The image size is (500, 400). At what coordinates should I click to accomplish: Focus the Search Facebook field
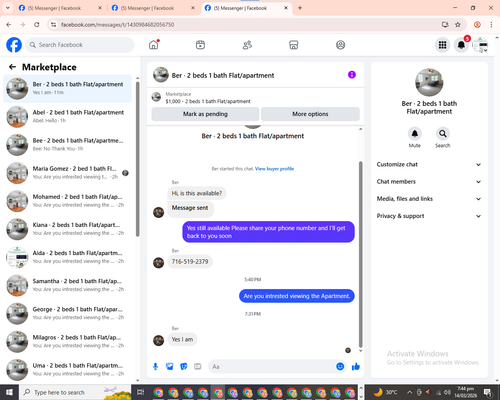click(80, 45)
